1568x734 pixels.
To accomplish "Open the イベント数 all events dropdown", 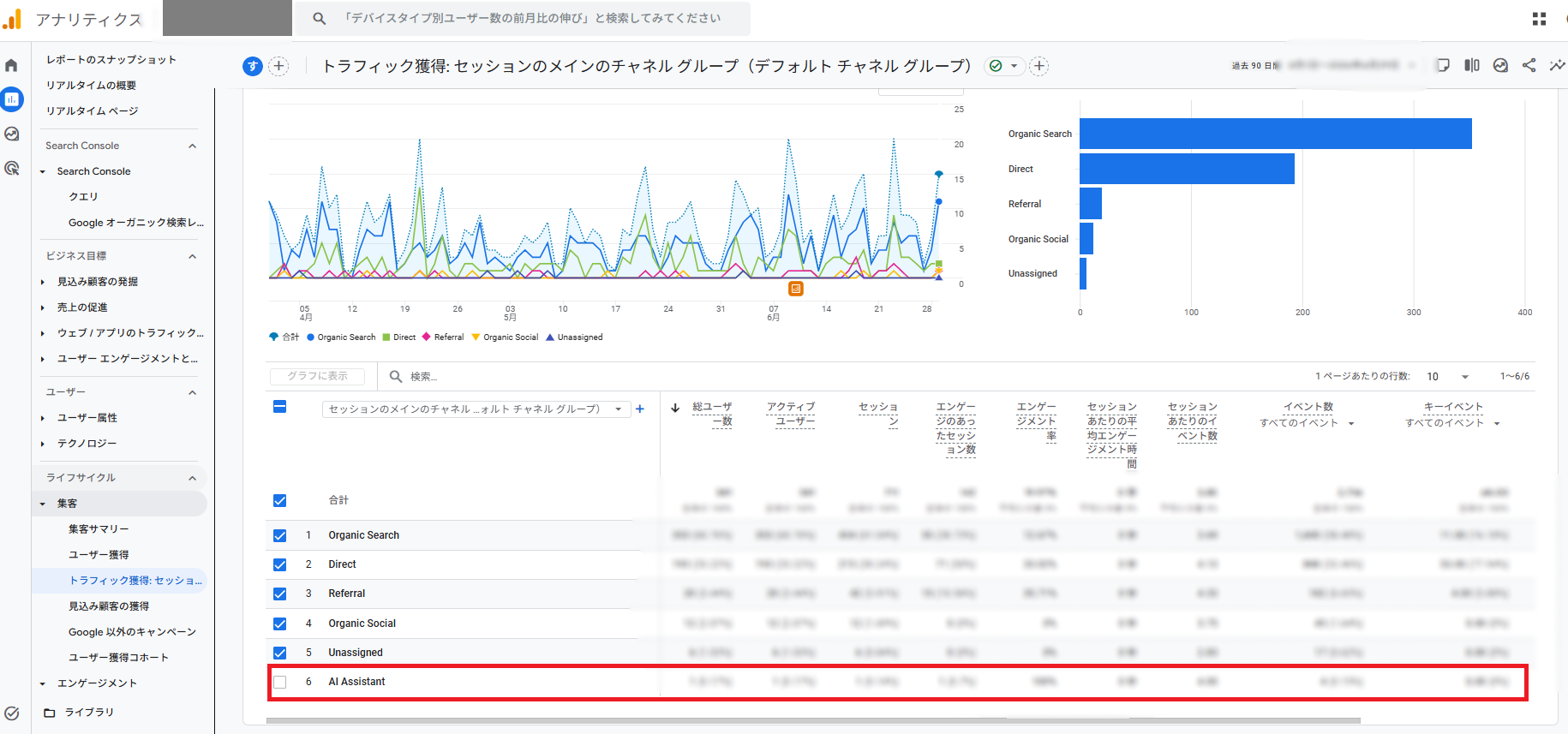I will pyautogui.click(x=1308, y=423).
